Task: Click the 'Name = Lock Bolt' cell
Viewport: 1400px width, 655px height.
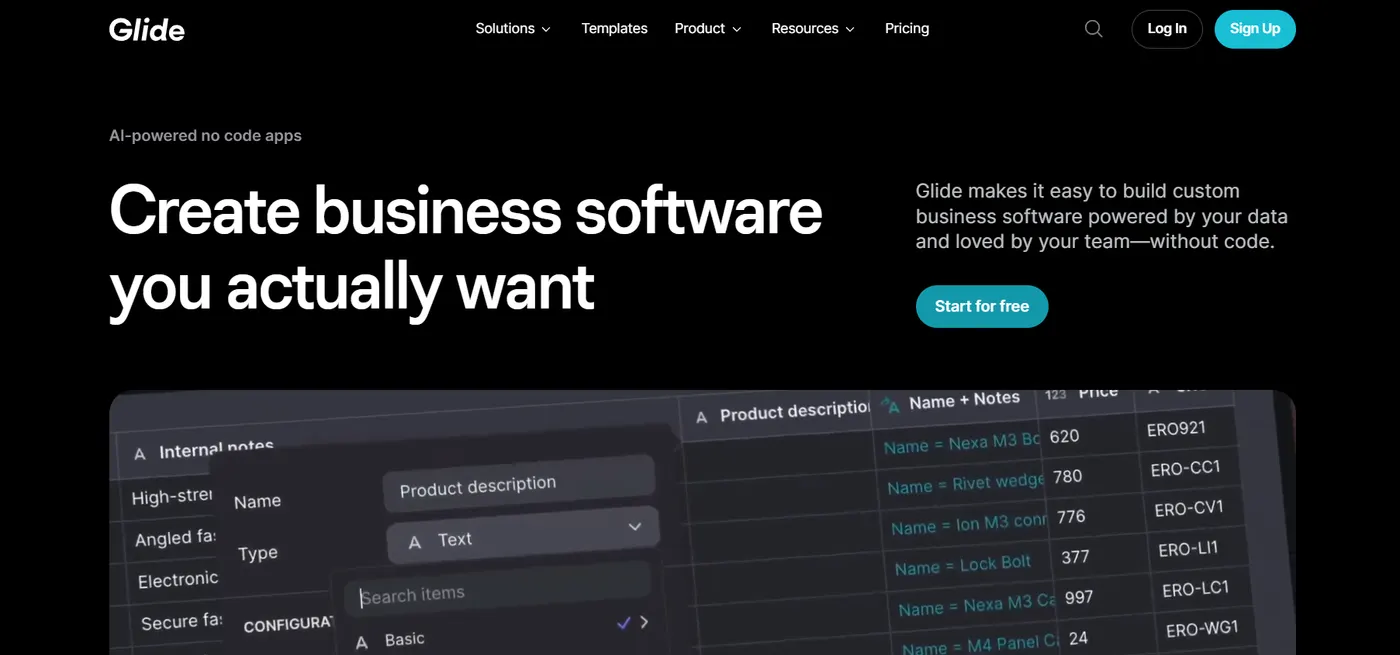Action: [962, 565]
